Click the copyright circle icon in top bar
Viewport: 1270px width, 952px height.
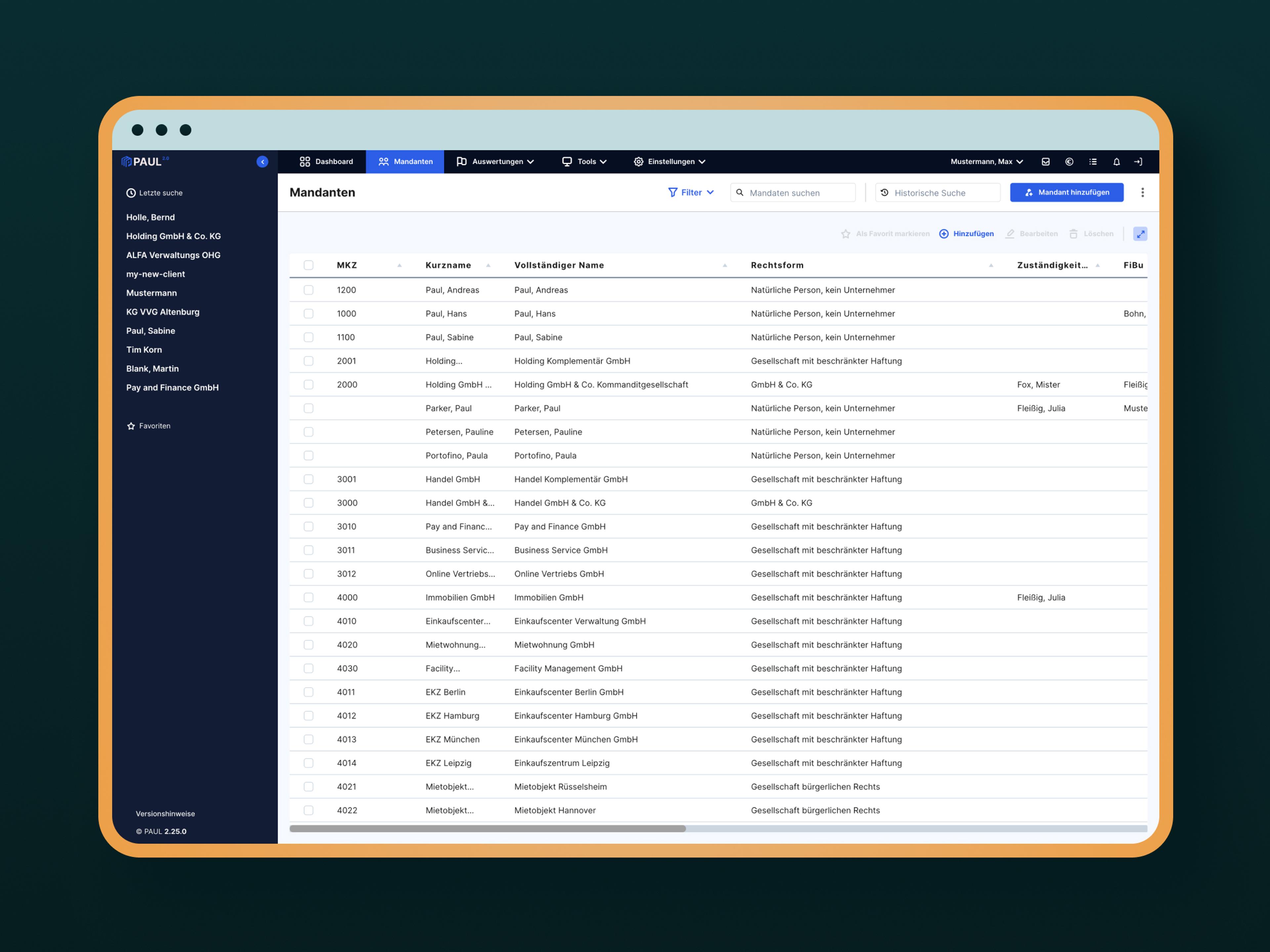[1069, 162]
